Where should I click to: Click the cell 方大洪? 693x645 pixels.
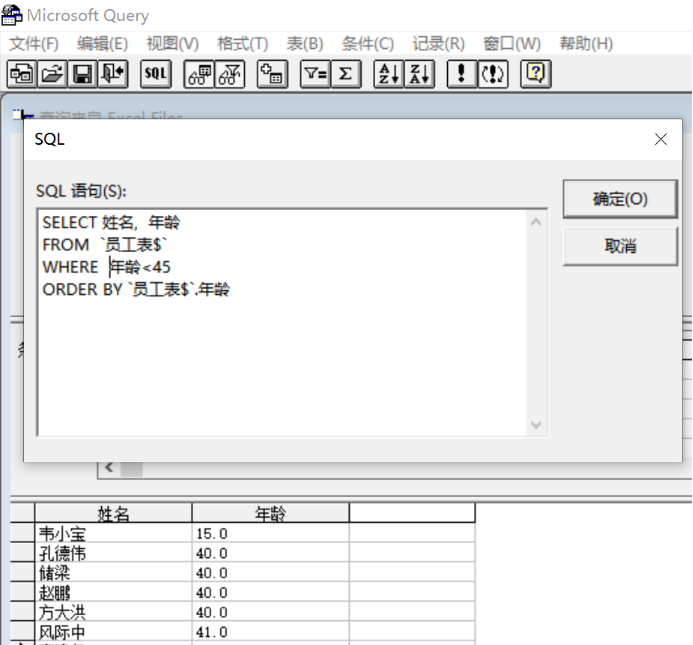pos(113,612)
